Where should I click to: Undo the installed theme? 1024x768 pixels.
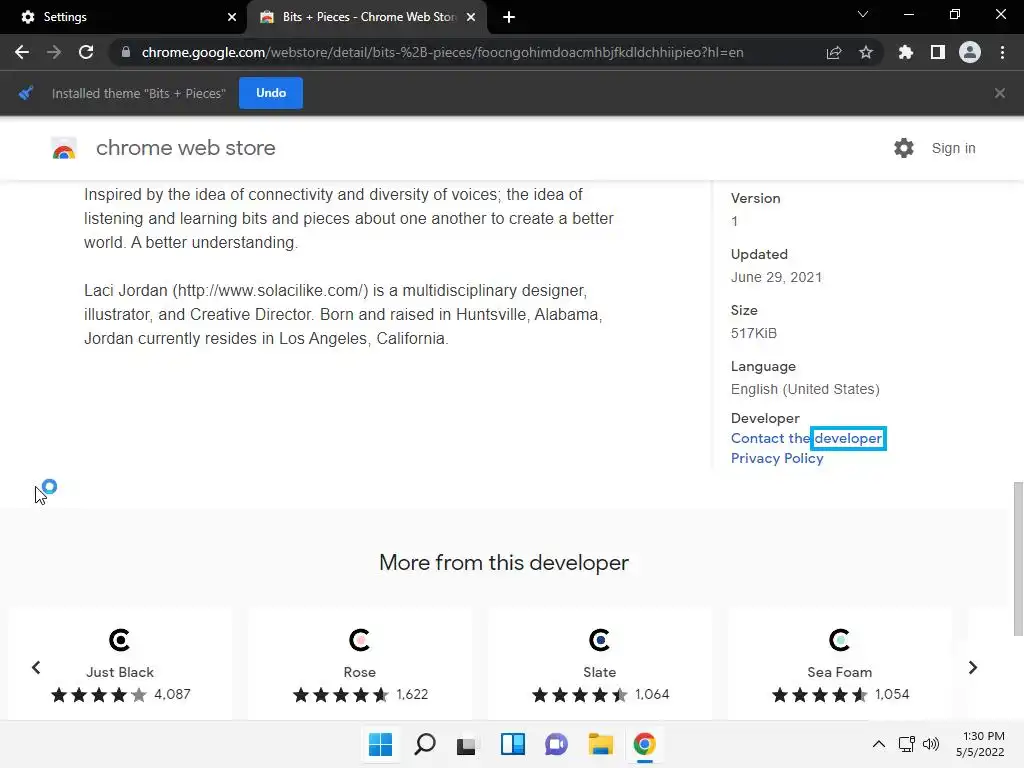click(270, 93)
